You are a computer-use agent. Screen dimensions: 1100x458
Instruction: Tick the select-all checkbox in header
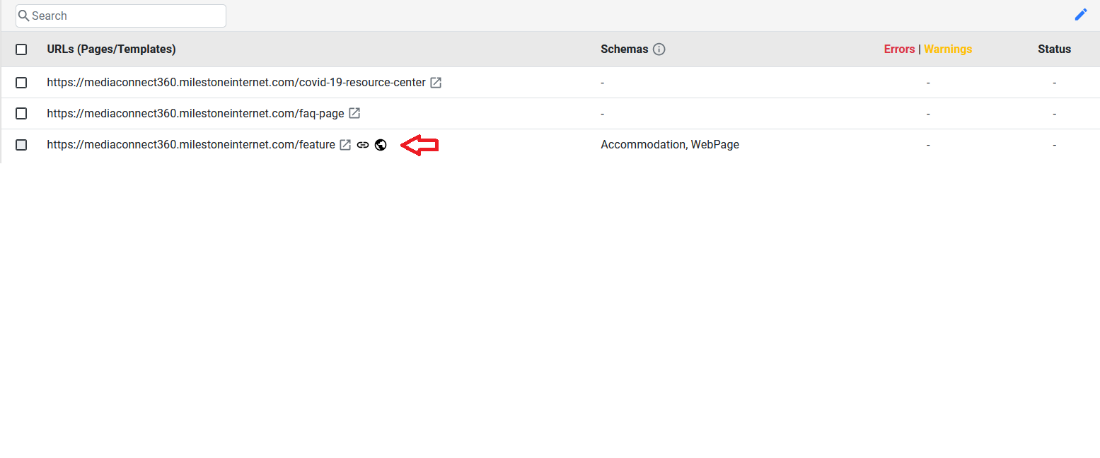pos(21,49)
